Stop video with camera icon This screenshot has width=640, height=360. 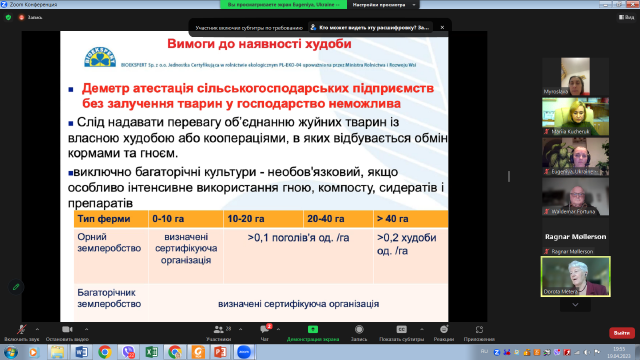[67, 333]
